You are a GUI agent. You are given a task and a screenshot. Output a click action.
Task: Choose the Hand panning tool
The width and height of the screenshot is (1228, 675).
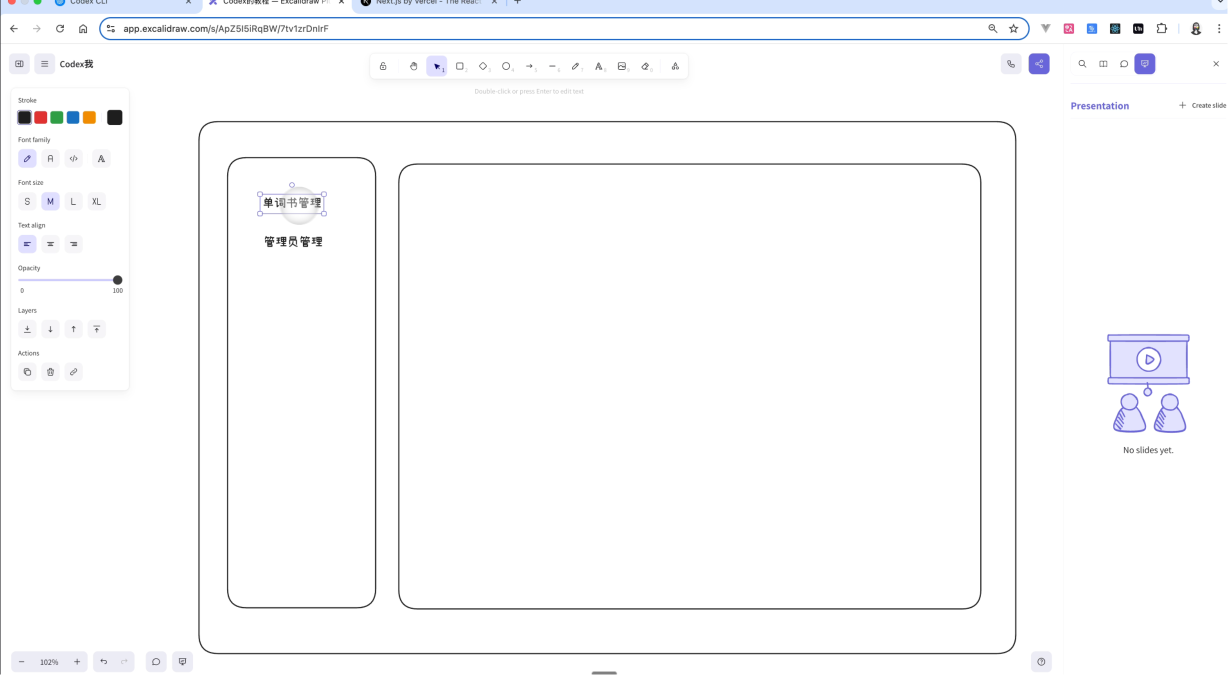tap(413, 66)
